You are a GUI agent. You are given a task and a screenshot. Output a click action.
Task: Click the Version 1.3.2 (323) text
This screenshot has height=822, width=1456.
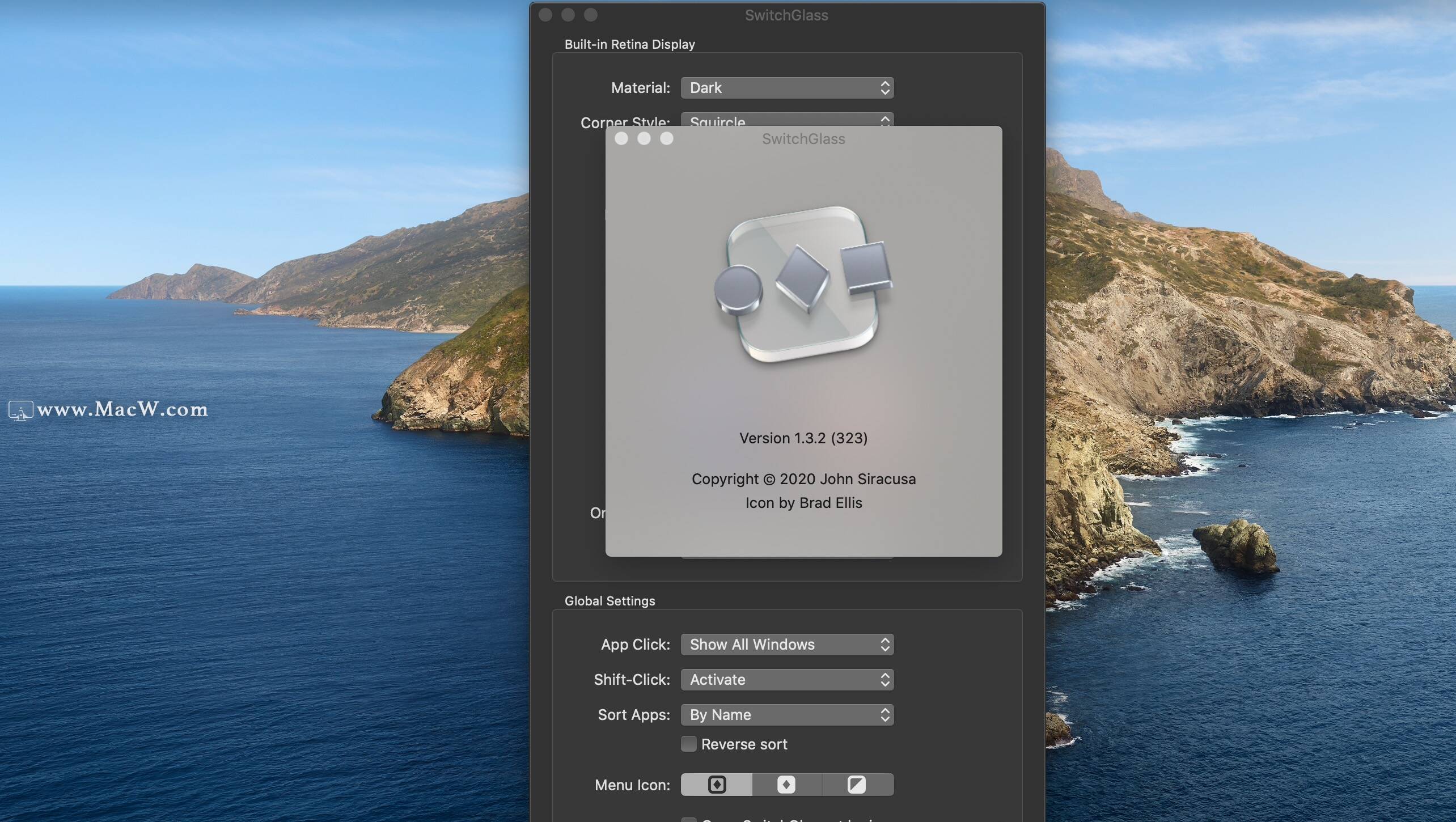(803, 438)
